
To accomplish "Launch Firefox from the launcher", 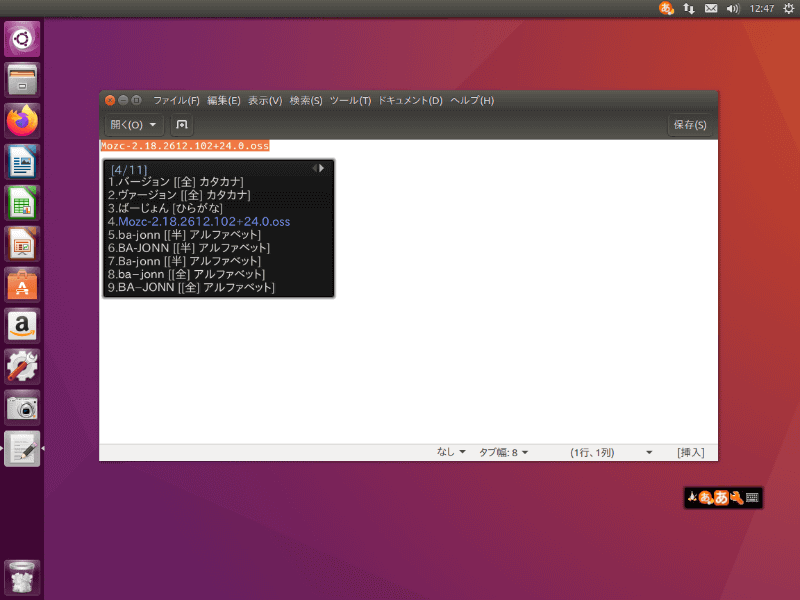I will pyautogui.click(x=22, y=120).
